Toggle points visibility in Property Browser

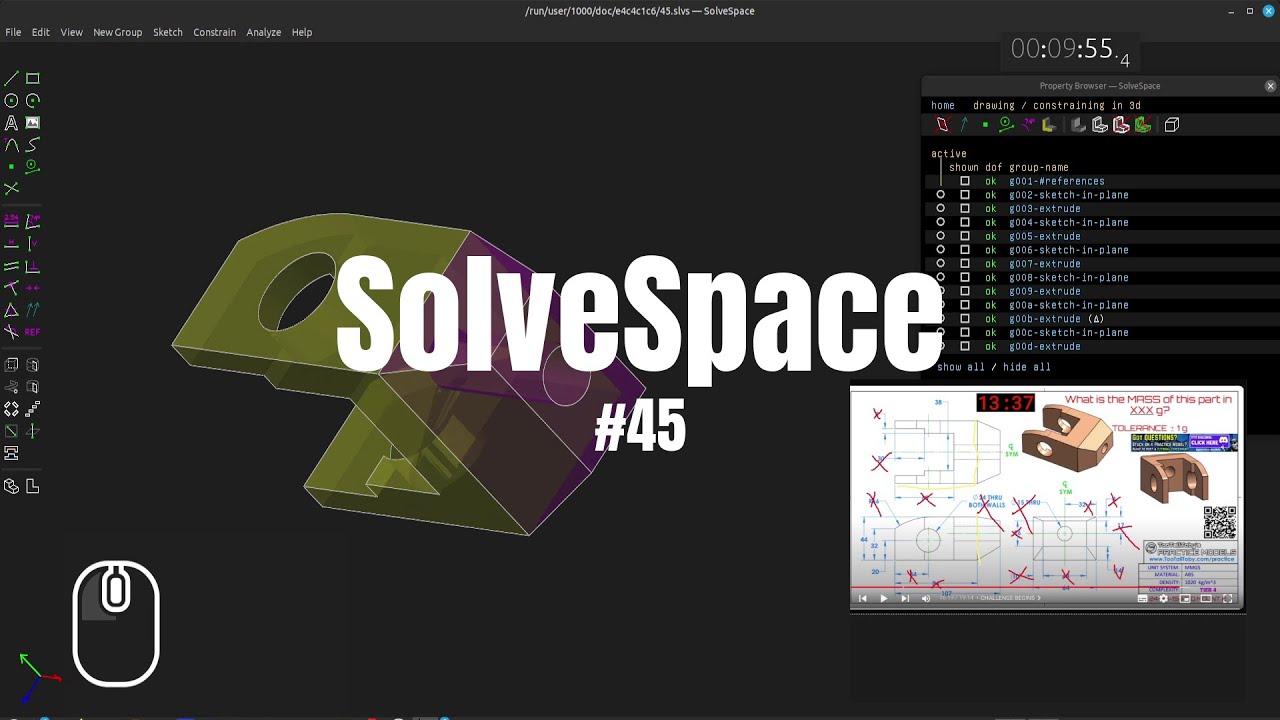[x=985, y=125]
